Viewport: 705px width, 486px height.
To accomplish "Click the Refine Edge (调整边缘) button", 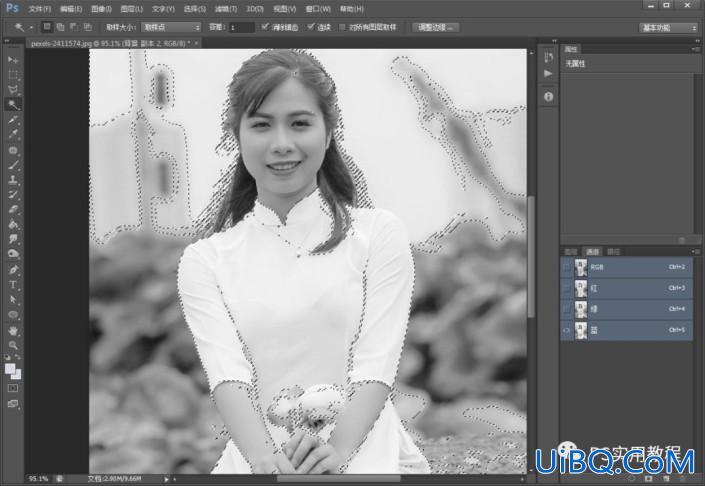I will coord(436,27).
